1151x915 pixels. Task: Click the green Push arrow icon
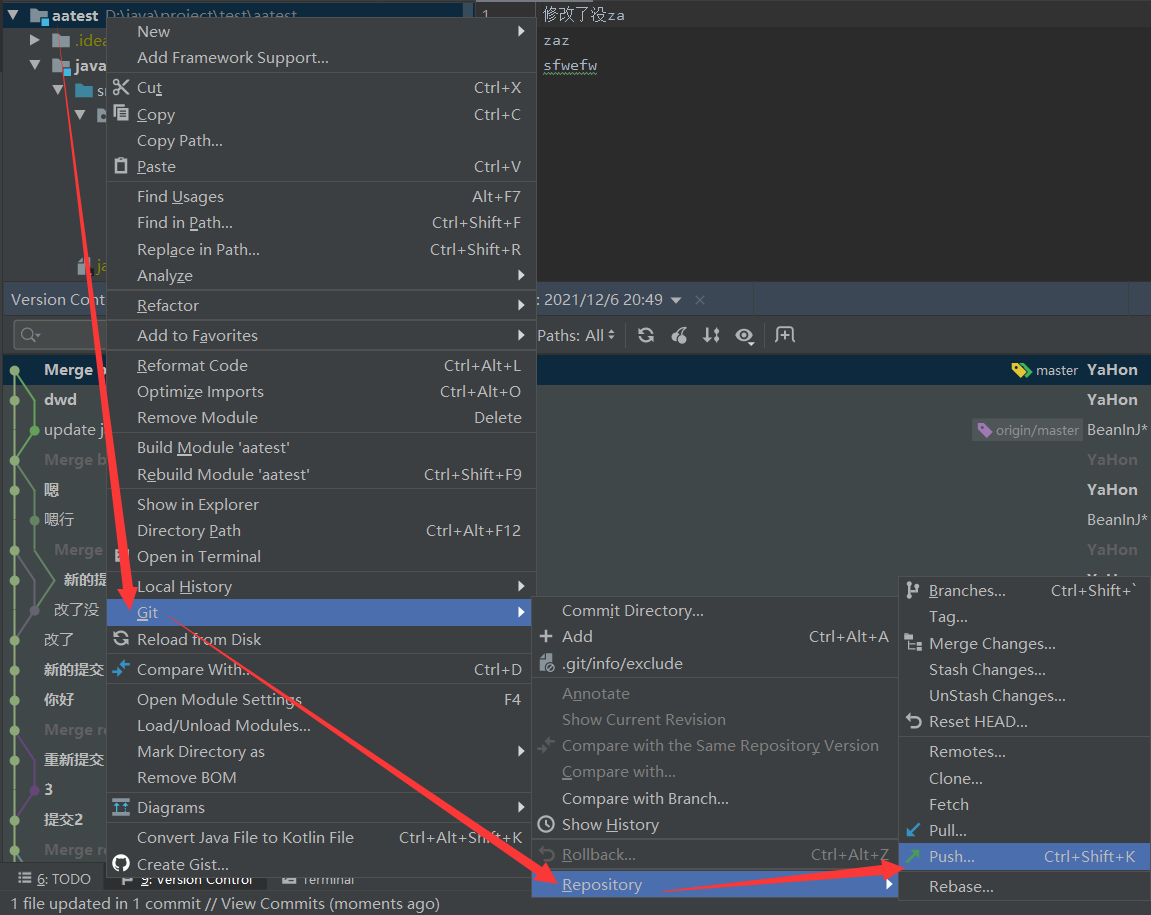click(913, 856)
